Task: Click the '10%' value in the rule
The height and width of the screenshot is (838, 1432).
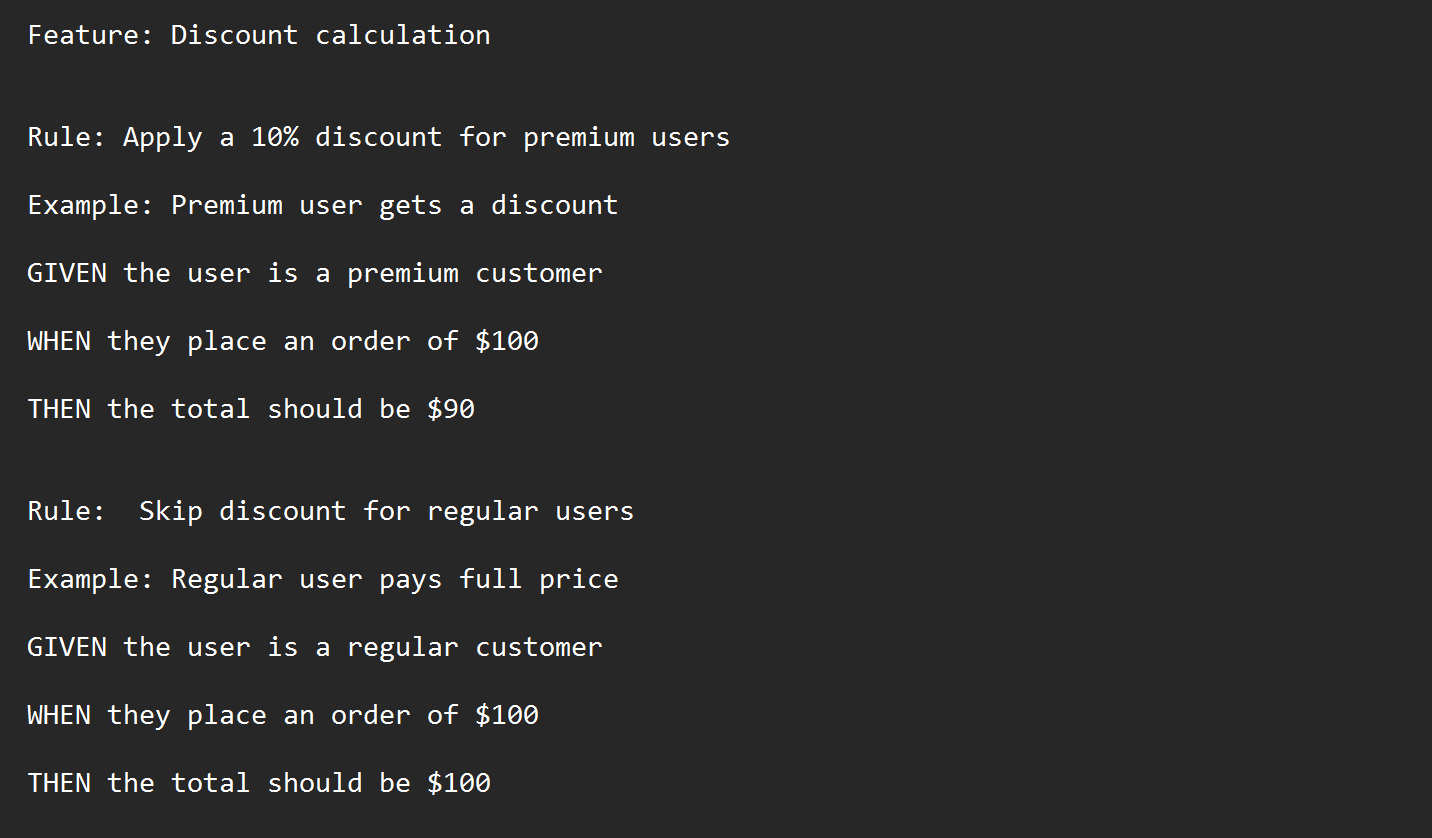Action: pyautogui.click(x=274, y=137)
